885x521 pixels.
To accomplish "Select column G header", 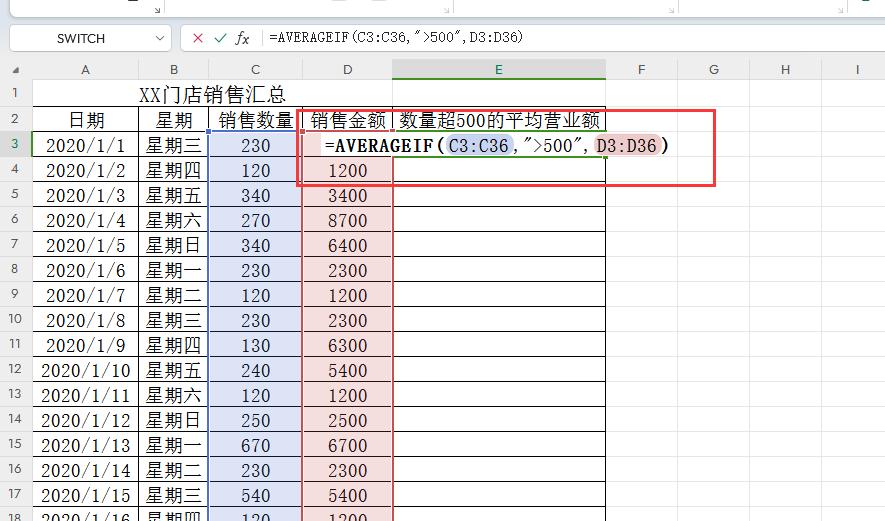I will pyautogui.click(x=714, y=69).
